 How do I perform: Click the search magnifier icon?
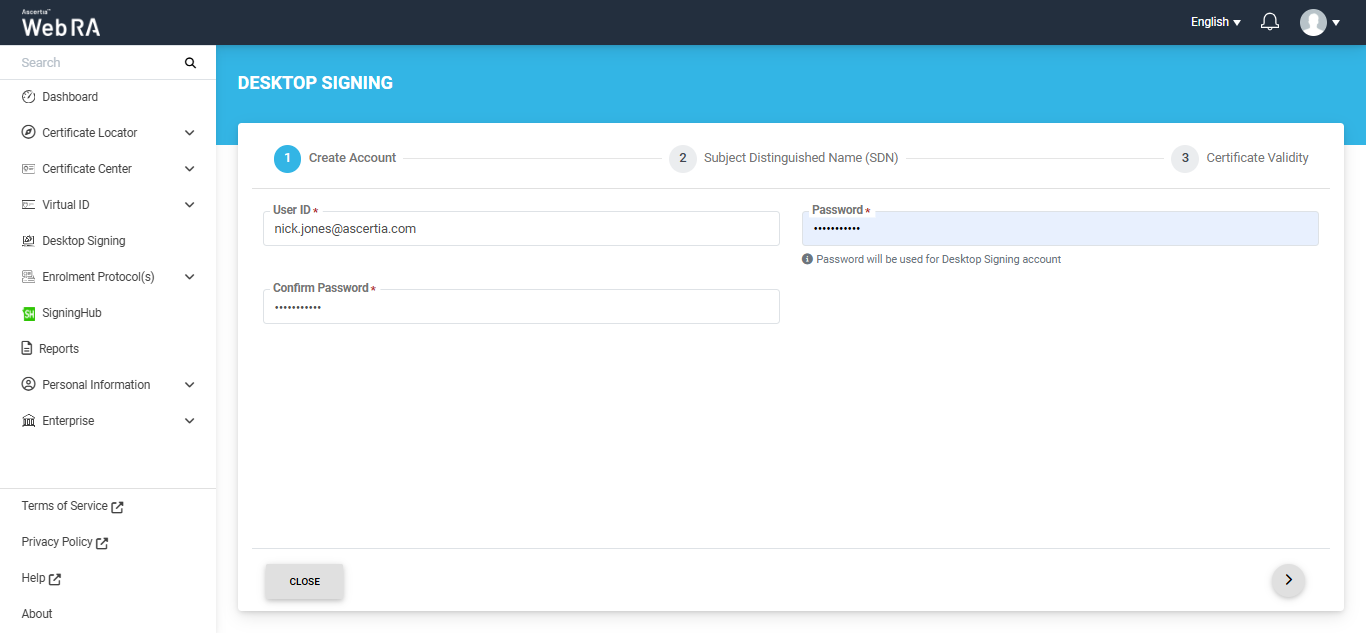click(190, 63)
